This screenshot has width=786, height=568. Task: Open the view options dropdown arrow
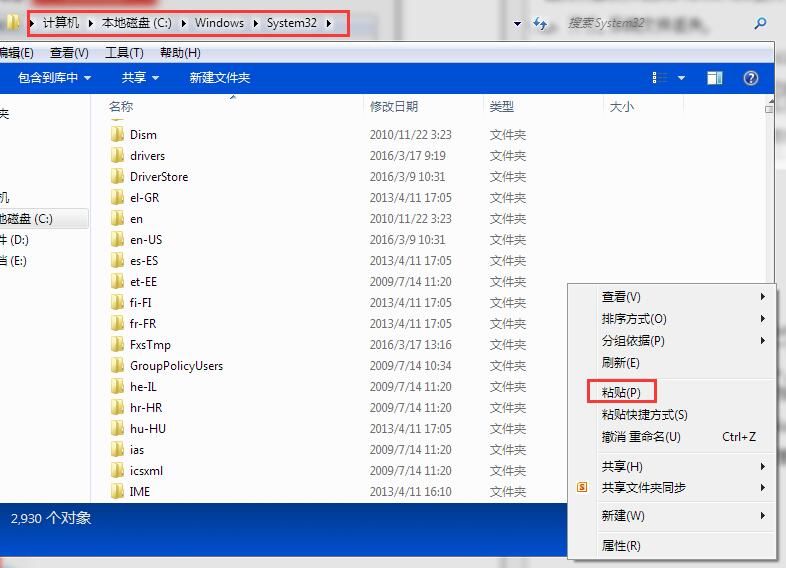click(x=681, y=78)
